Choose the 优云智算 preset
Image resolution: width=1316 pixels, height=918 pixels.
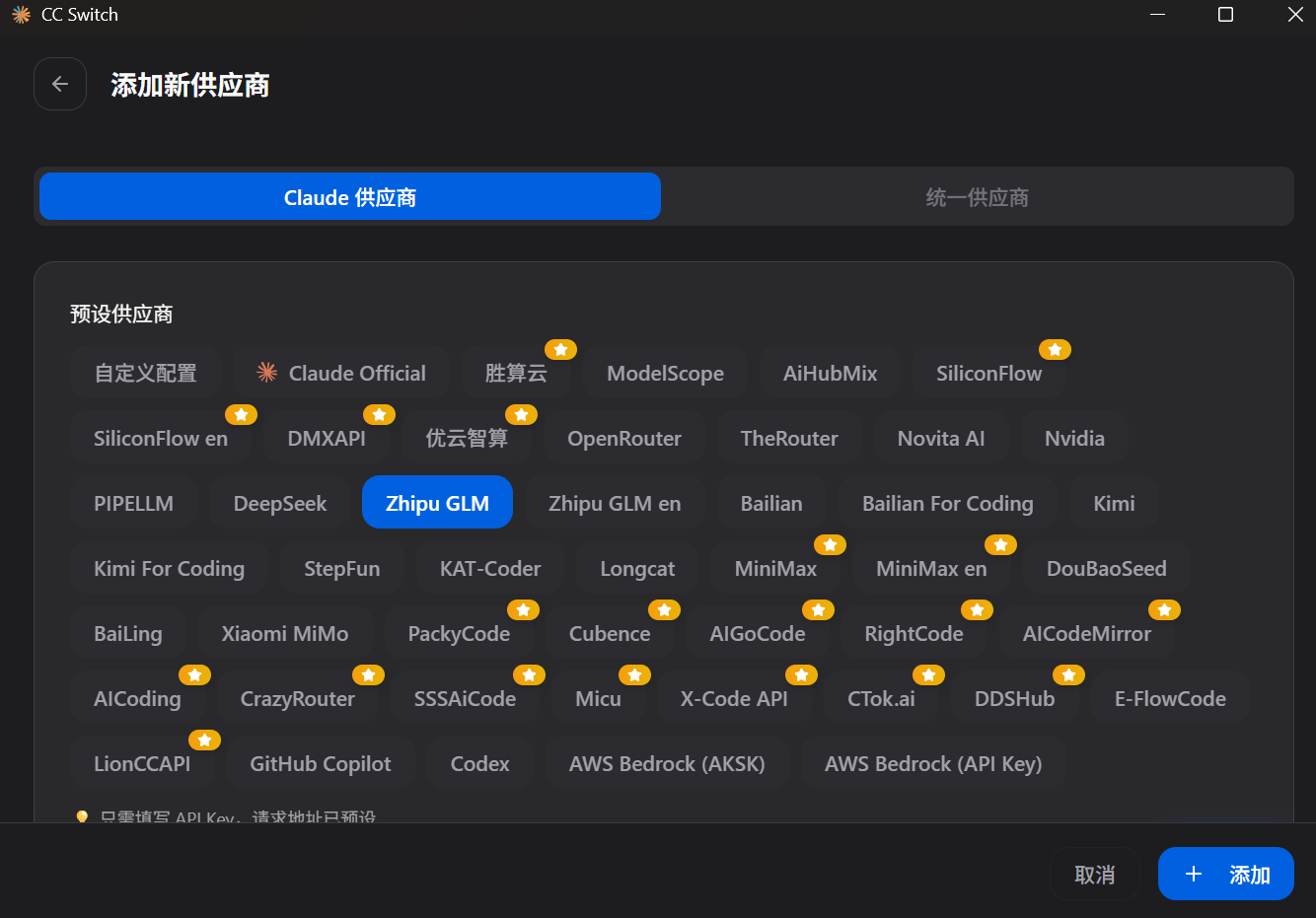click(x=467, y=438)
